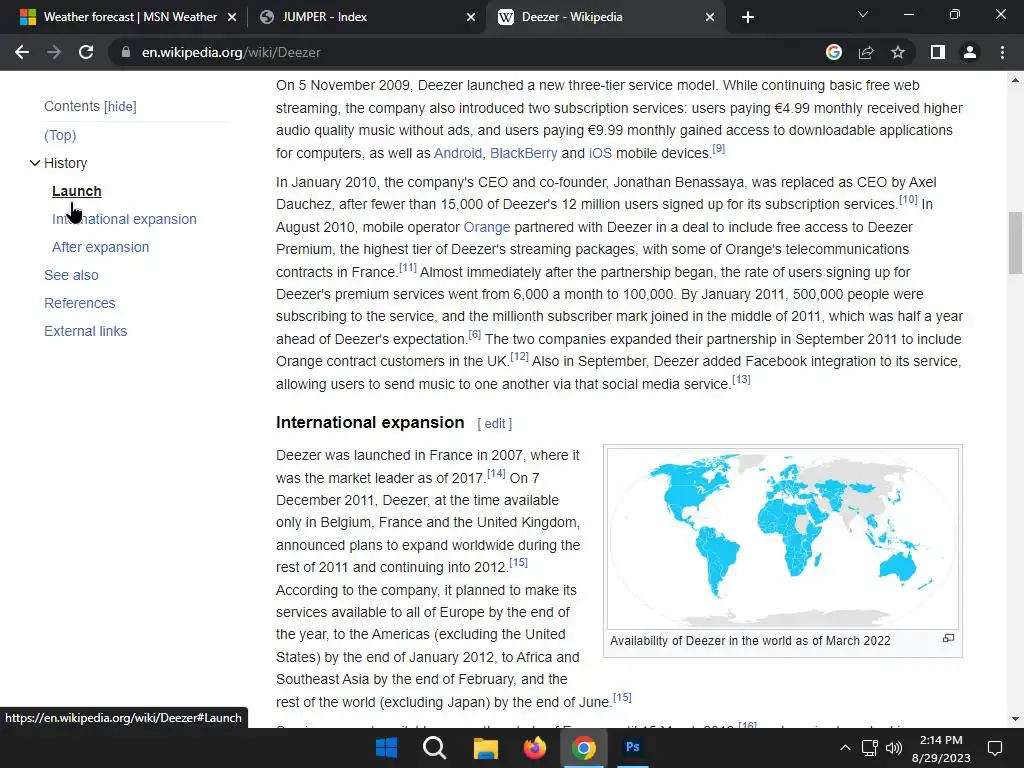Open the volume speaker icon
Viewport: 1024px width, 768px height.
[893, 748]
